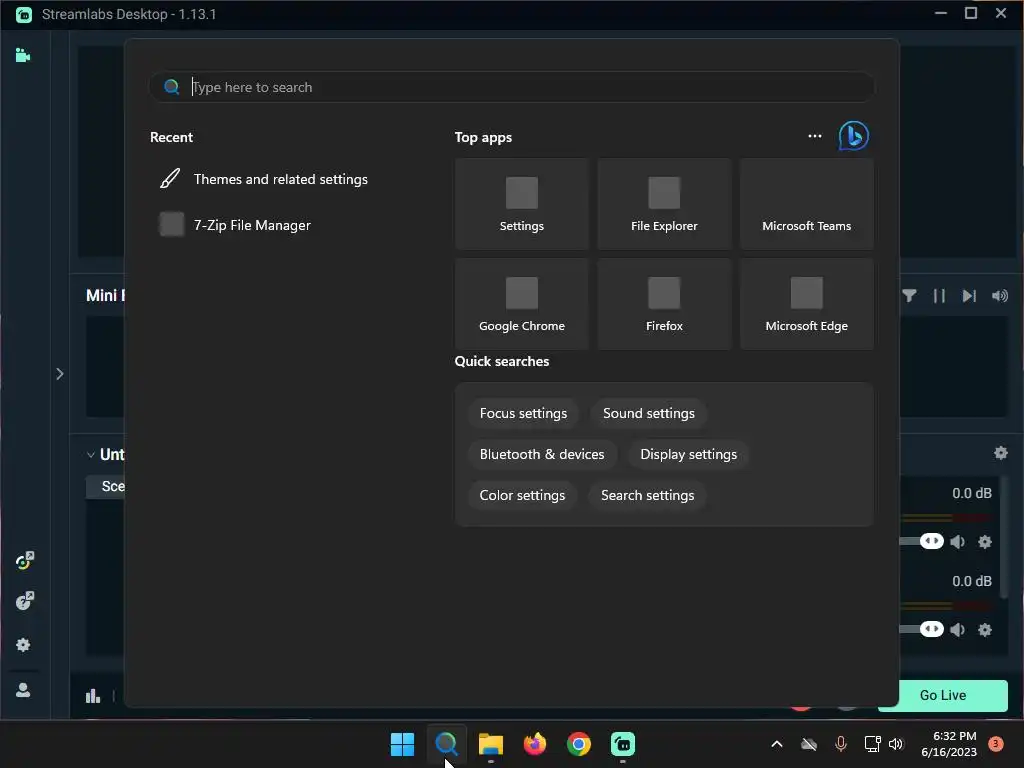Open the Streamlabs performance stats bar-chart icon
The image size is (1024, 768).
coord(93,696)
